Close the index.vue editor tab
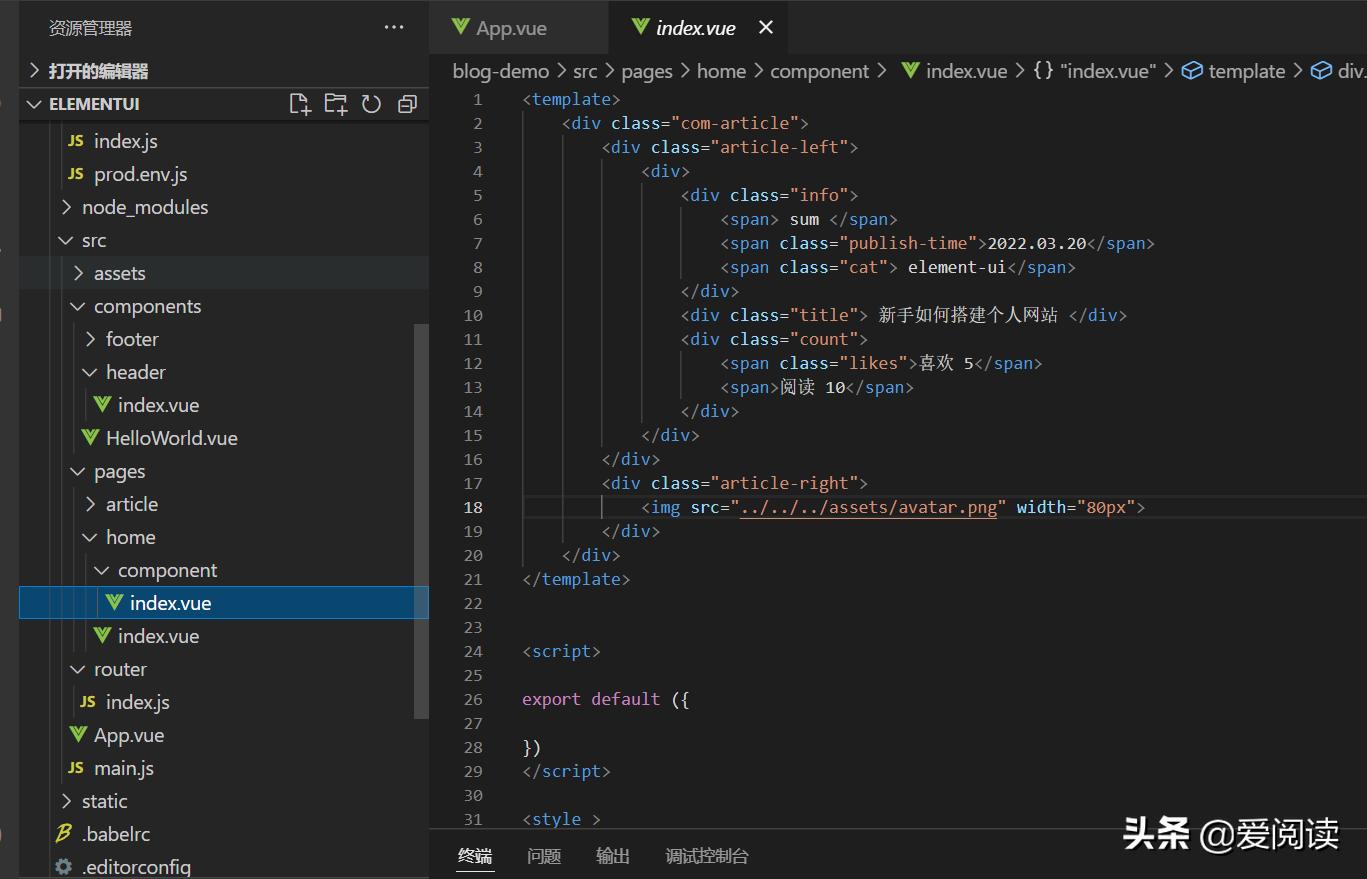 766,28
